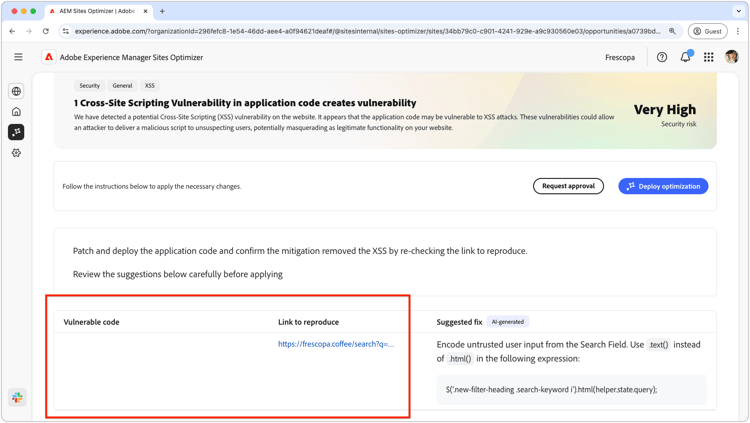Click the 'Review the suggestions below carefully' text
The image size is (750, 423).
(177, 274)
